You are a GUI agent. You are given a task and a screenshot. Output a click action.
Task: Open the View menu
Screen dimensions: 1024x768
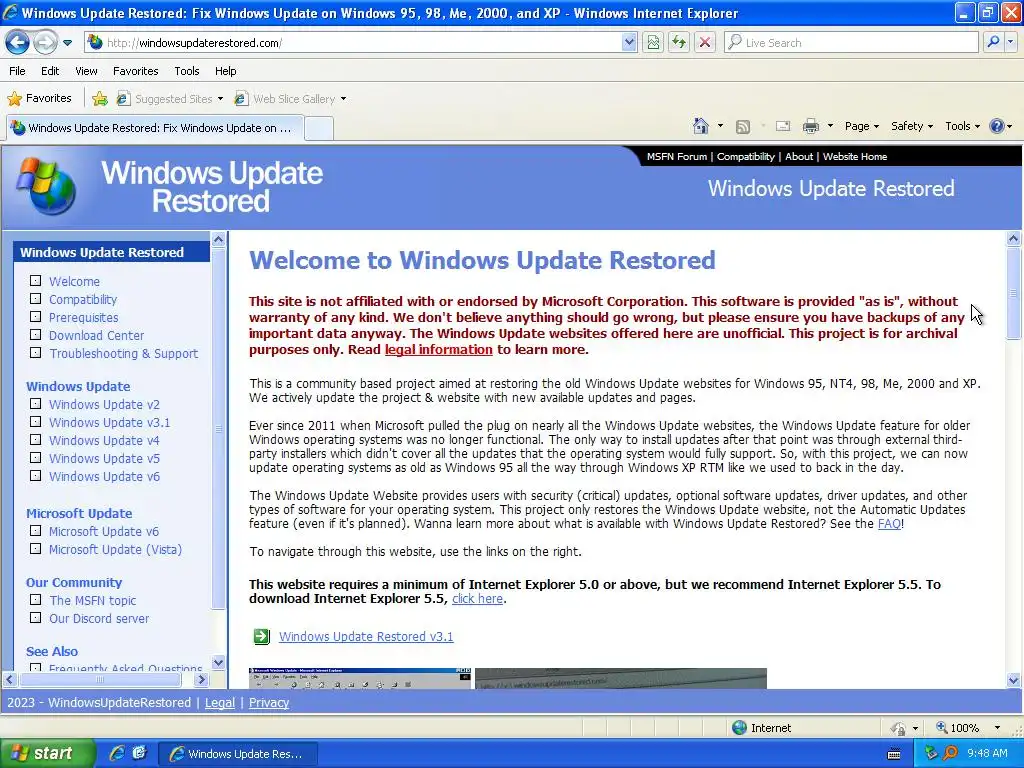(x=86, y=71)
